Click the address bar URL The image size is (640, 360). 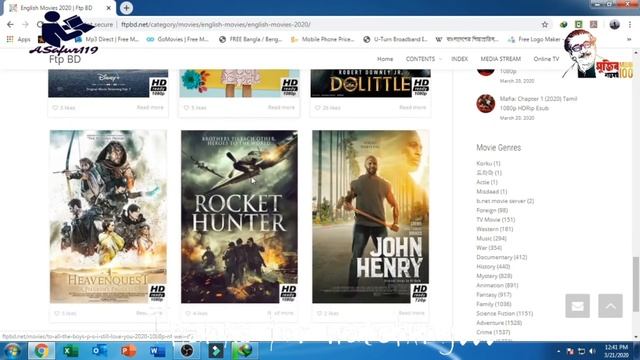pos(216,24)
